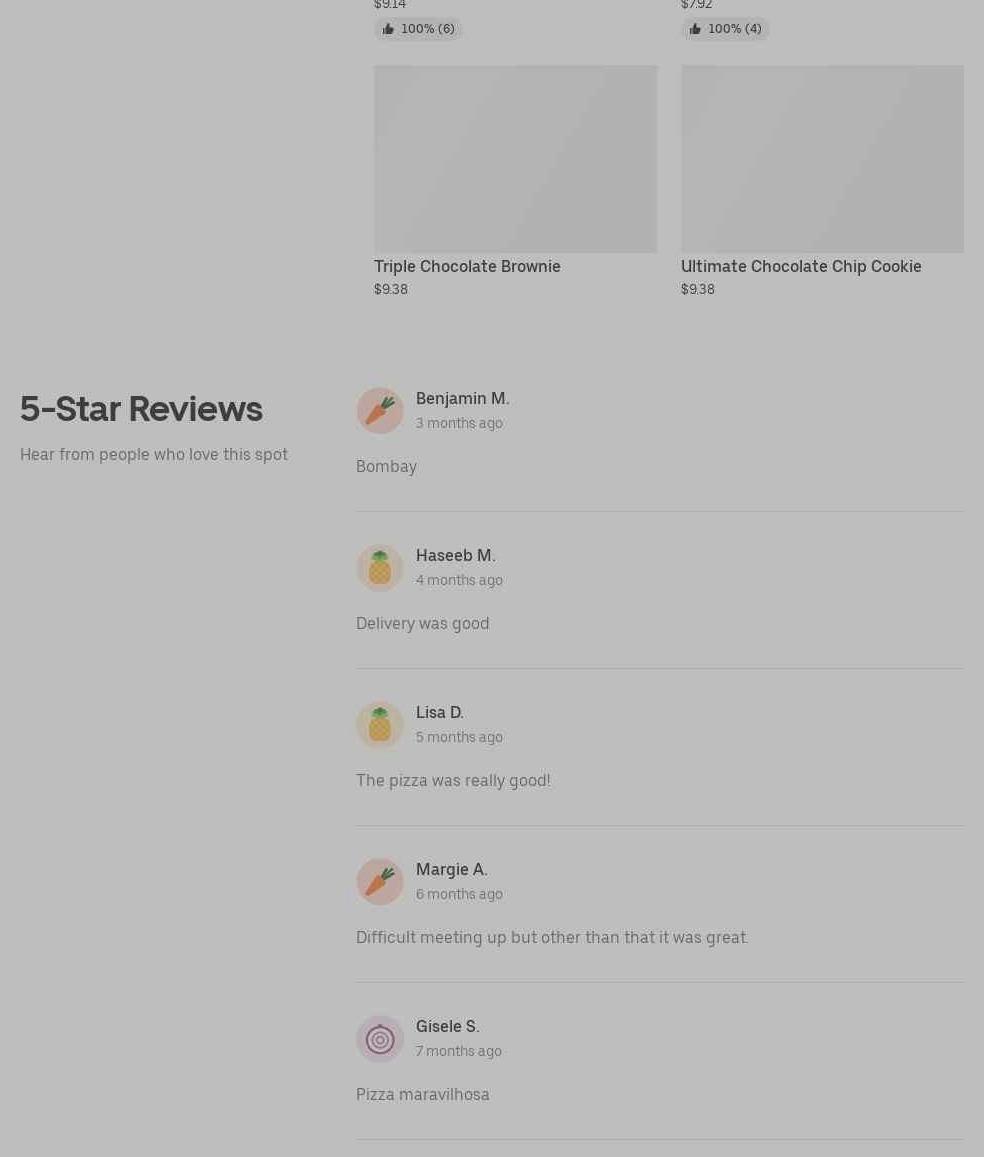
Task: Click the reviewer name Gisele S.
Action: tap(447, 1026)
